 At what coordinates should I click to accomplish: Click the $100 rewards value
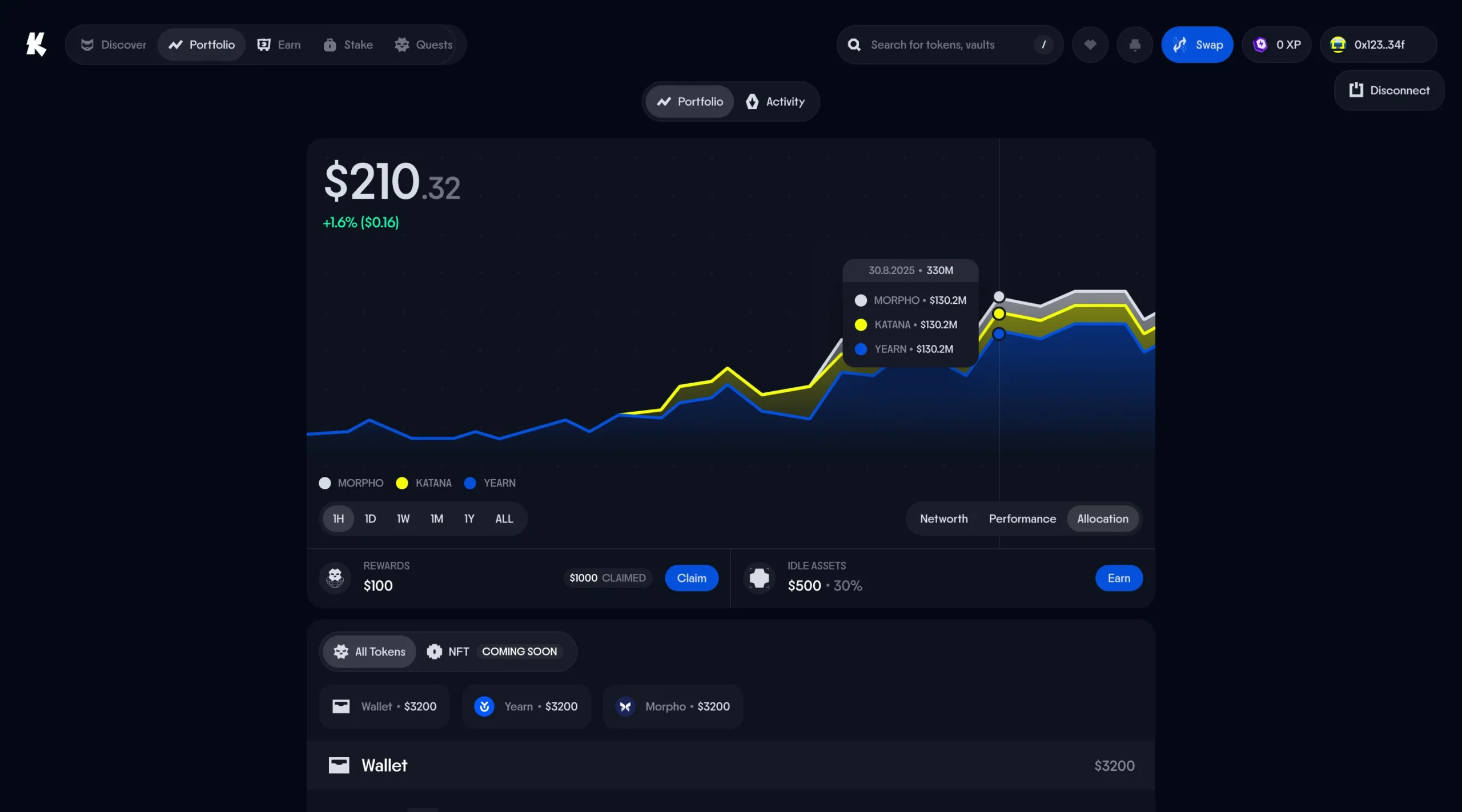378,586
